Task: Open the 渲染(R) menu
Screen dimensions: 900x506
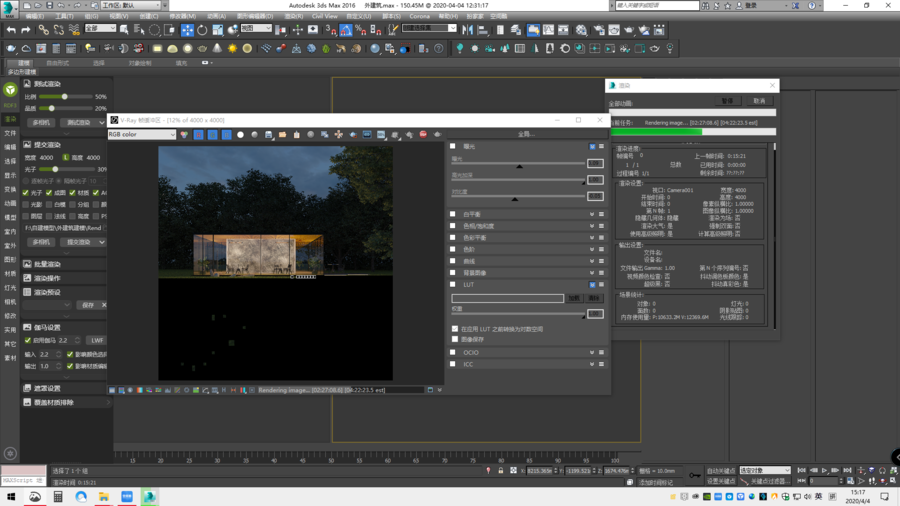Action: coord(293,16)
